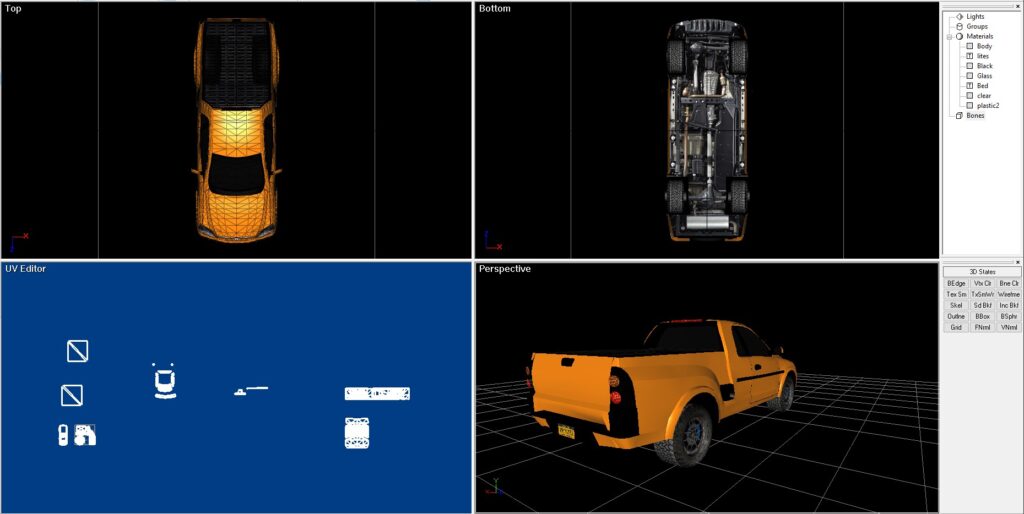1024x514 pixels.
Task: Click the Top viewport label
Action: 12,9
